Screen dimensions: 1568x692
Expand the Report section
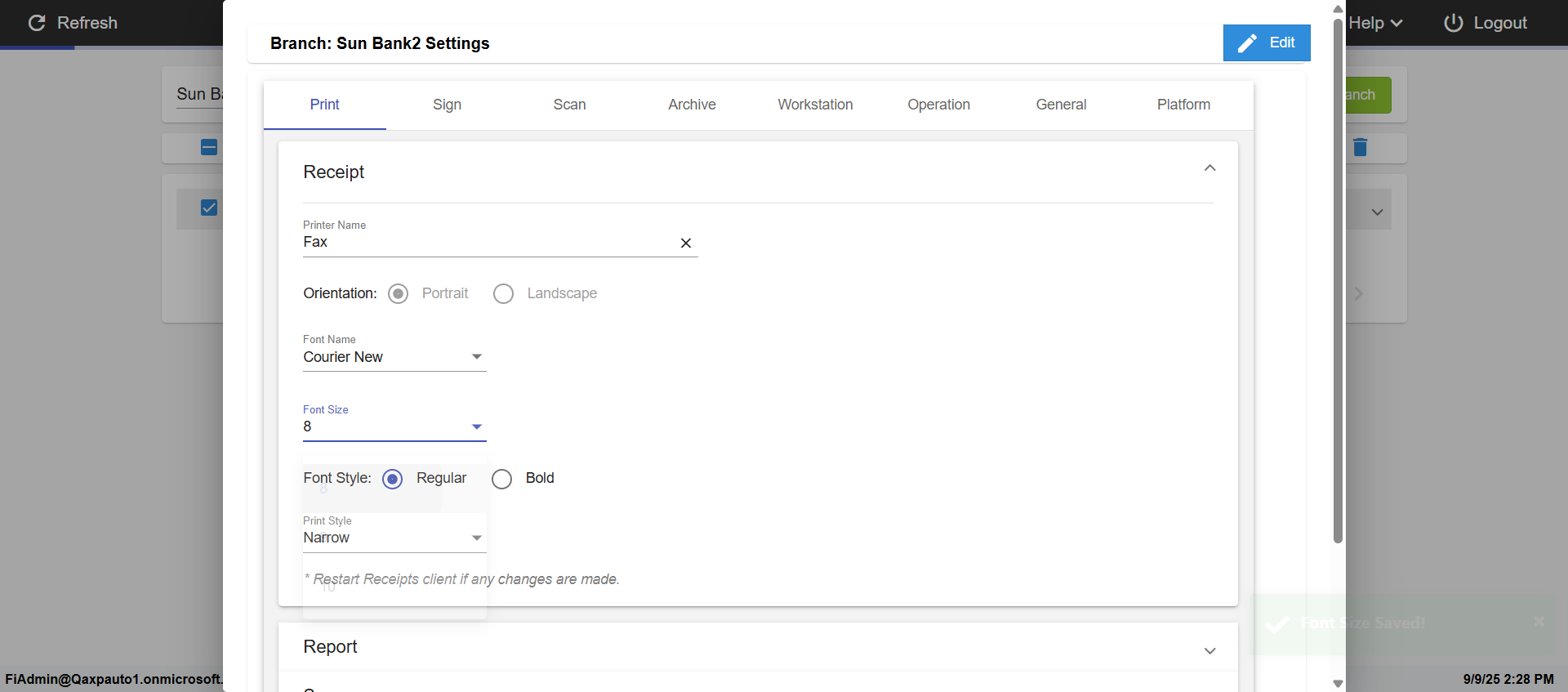1209,650
